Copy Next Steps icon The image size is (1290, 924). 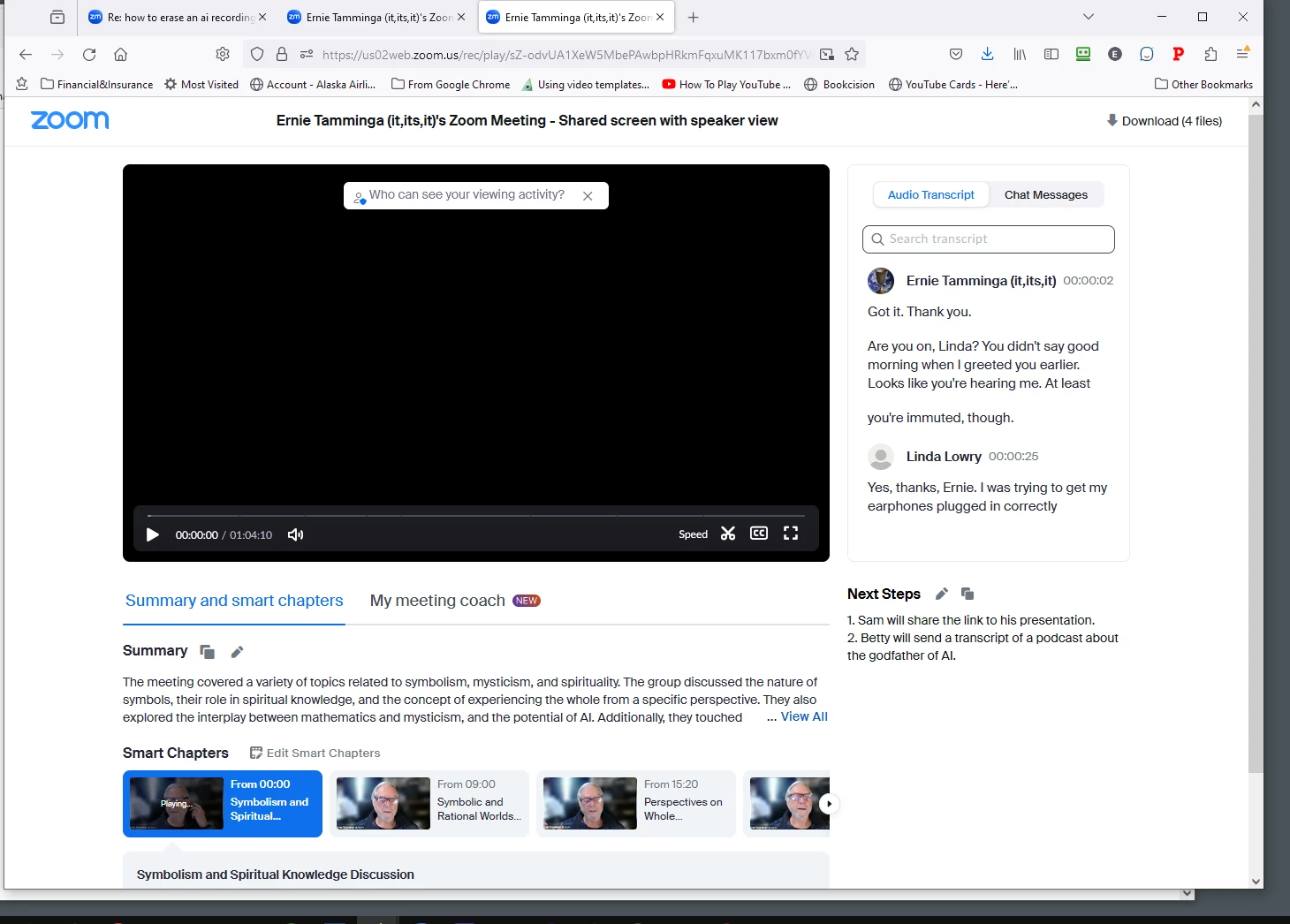click(x=967, y=594)
